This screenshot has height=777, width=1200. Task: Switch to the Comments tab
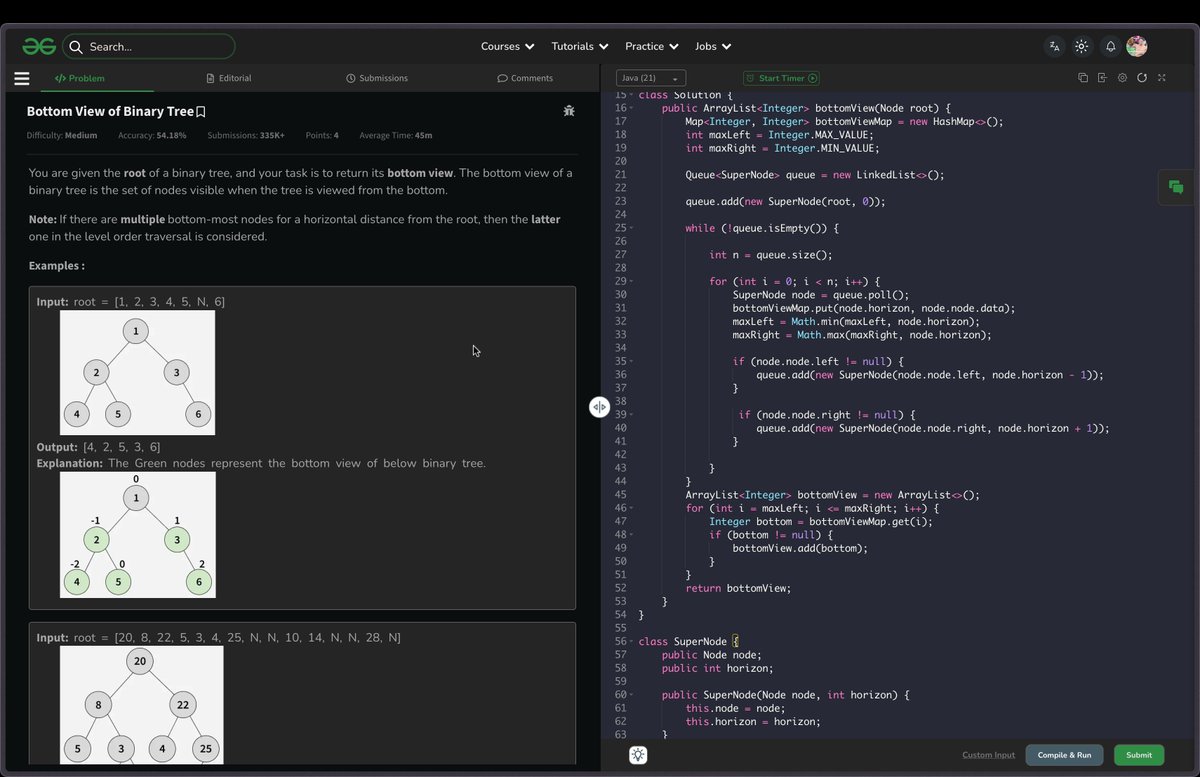(x=525, y=78)
